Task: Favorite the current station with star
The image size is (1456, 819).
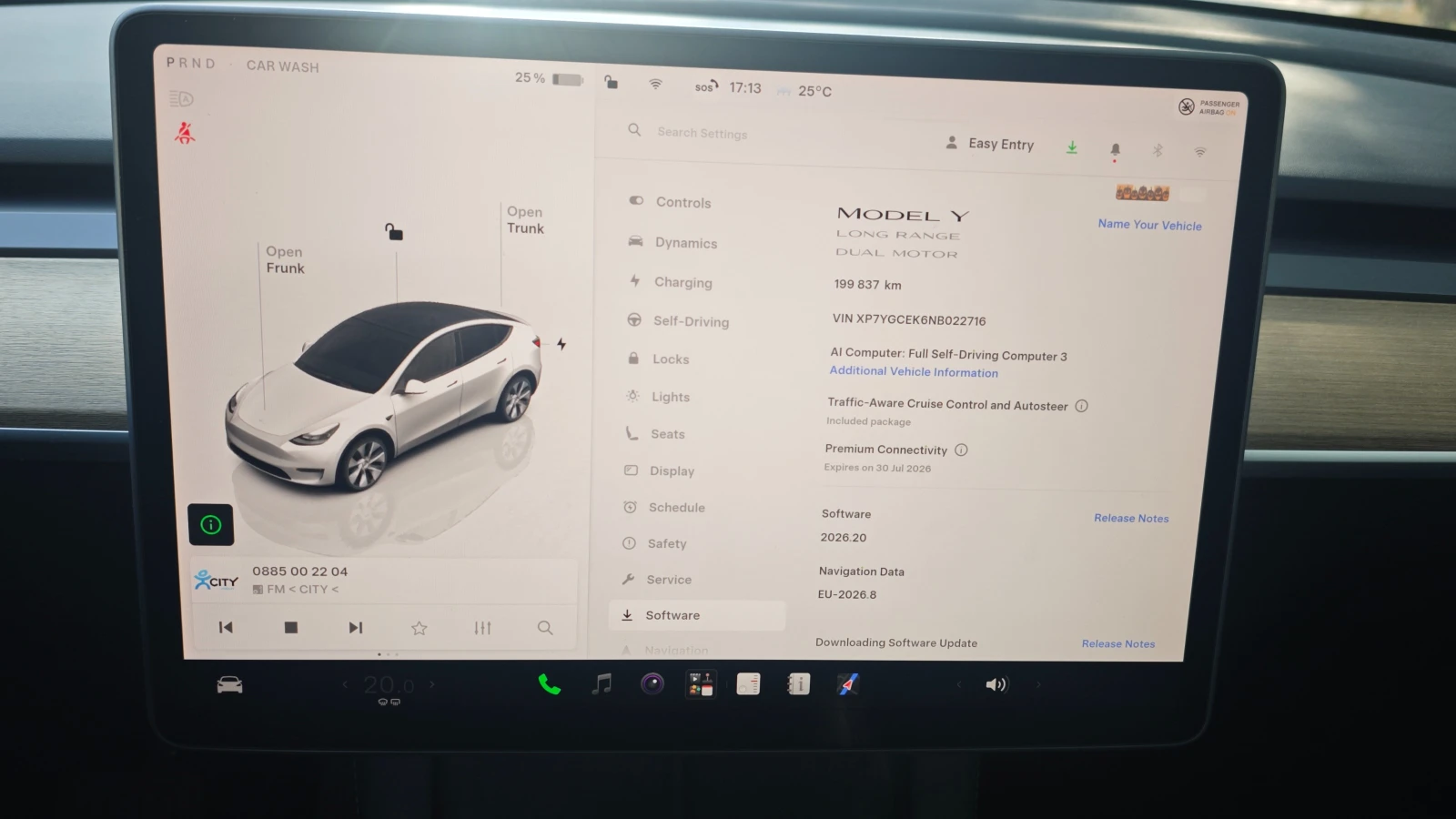Action: 419,628
